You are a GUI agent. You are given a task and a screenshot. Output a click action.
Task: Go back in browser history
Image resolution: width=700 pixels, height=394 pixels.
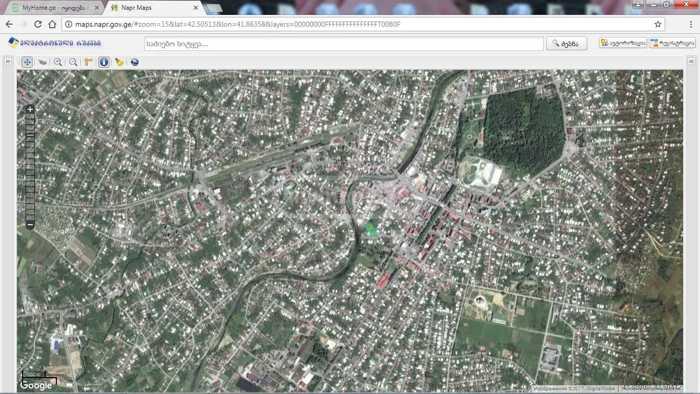(9, 24)
